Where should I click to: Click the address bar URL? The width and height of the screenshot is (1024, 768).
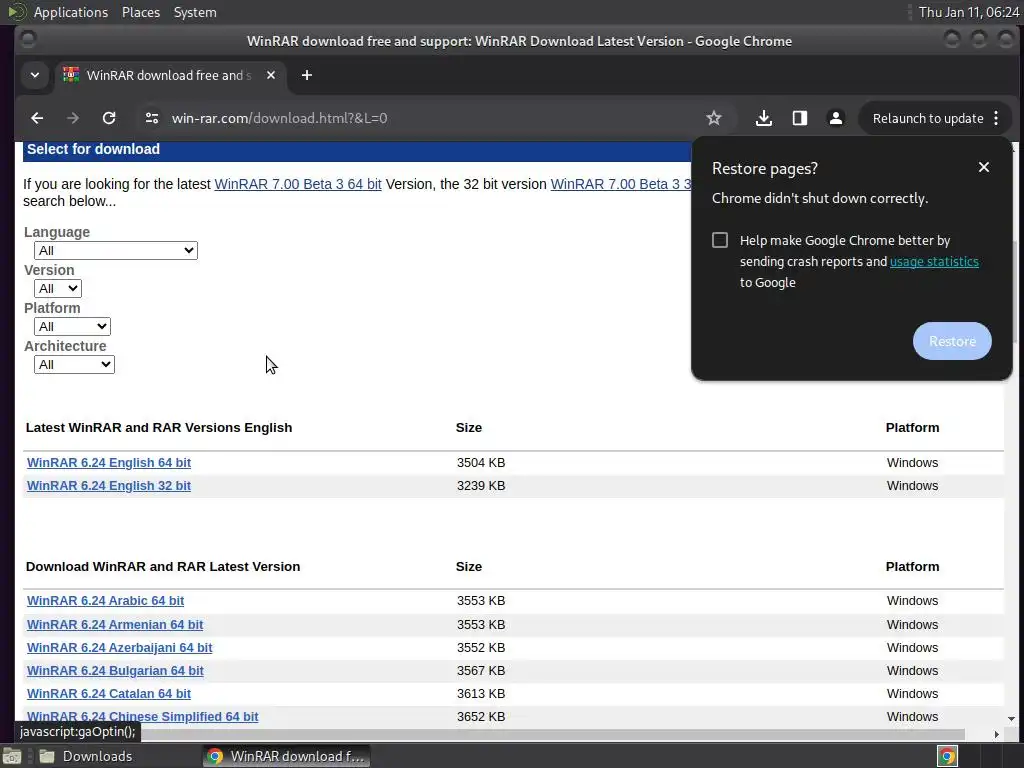[280, 118]
